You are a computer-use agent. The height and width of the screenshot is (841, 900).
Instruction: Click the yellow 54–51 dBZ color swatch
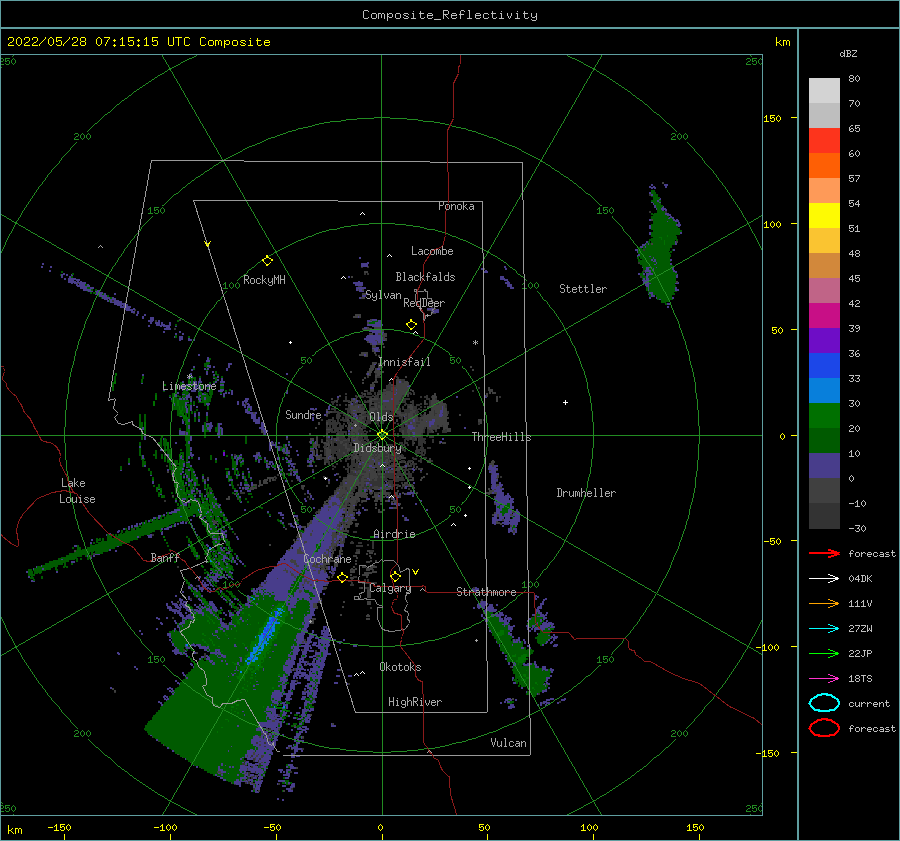coord(824,215)
